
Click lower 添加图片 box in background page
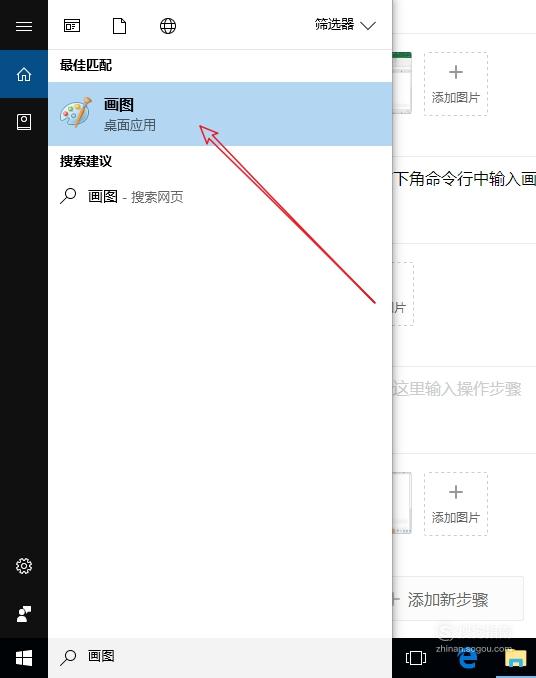(x=456, y=504)
